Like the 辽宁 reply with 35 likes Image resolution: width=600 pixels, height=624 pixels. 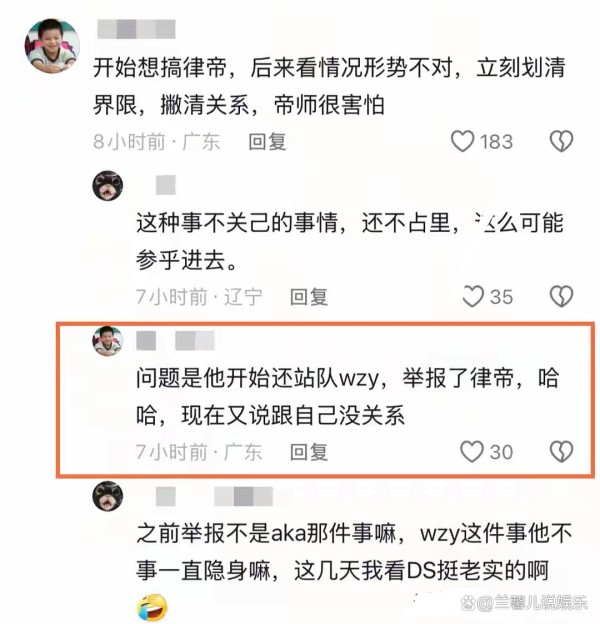(x=473, y=296)
